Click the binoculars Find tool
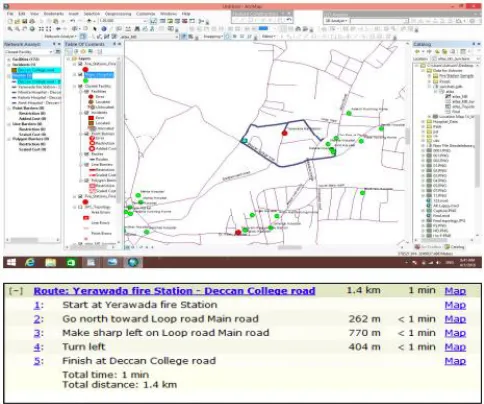484x404 pixels. tap(137, 29)
